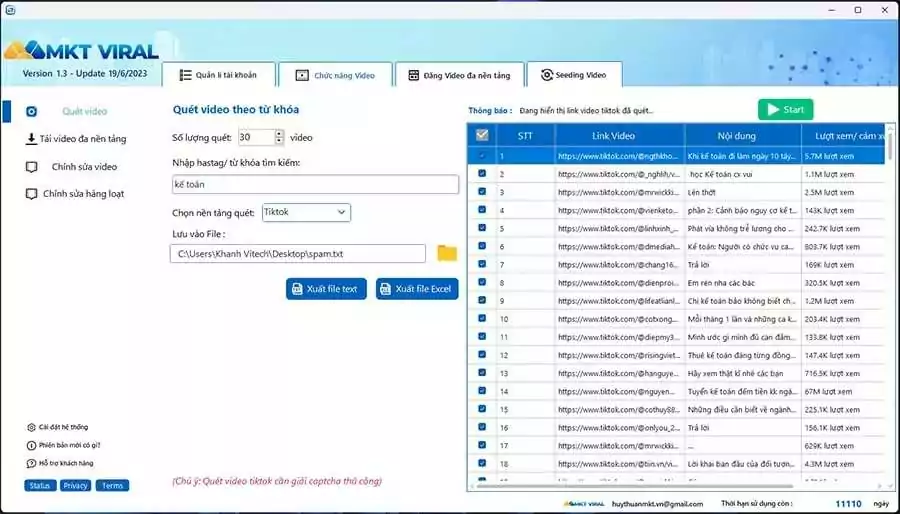This screenshot has height=514, width=900.
Task: Click the Số lượng quét field showing 30
Action: pos(256,137)
